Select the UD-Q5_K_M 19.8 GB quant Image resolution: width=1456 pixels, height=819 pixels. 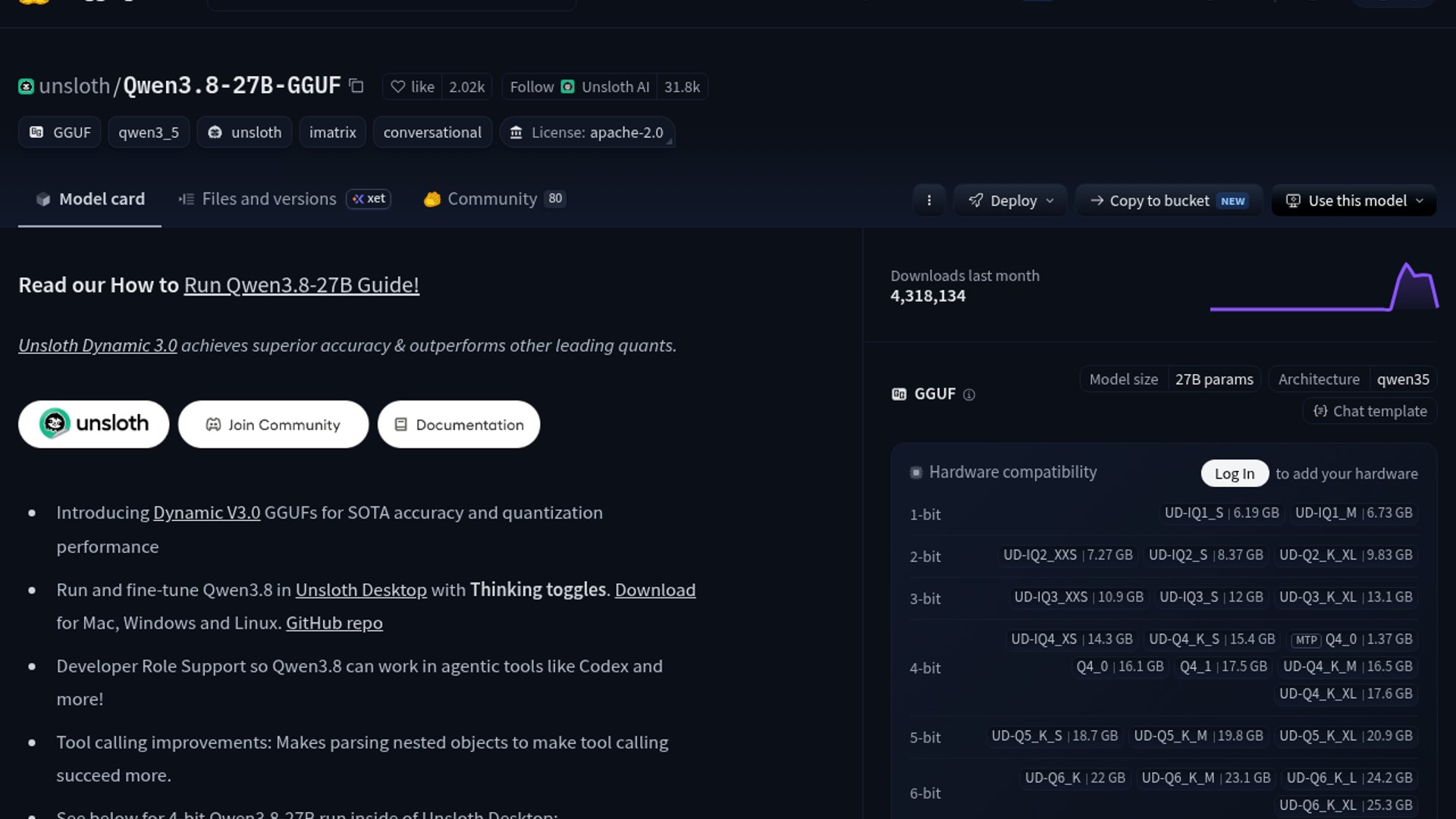(x=1198, y=736)
